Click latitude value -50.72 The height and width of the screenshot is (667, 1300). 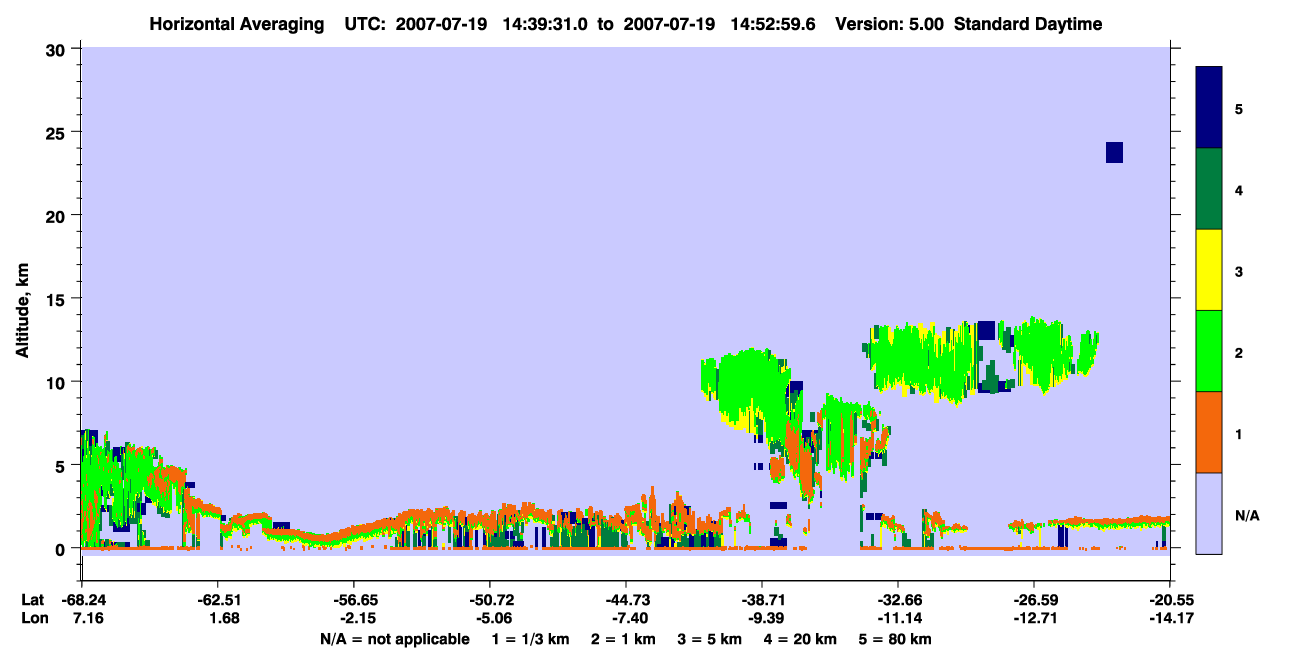click(x=490, y=600)
